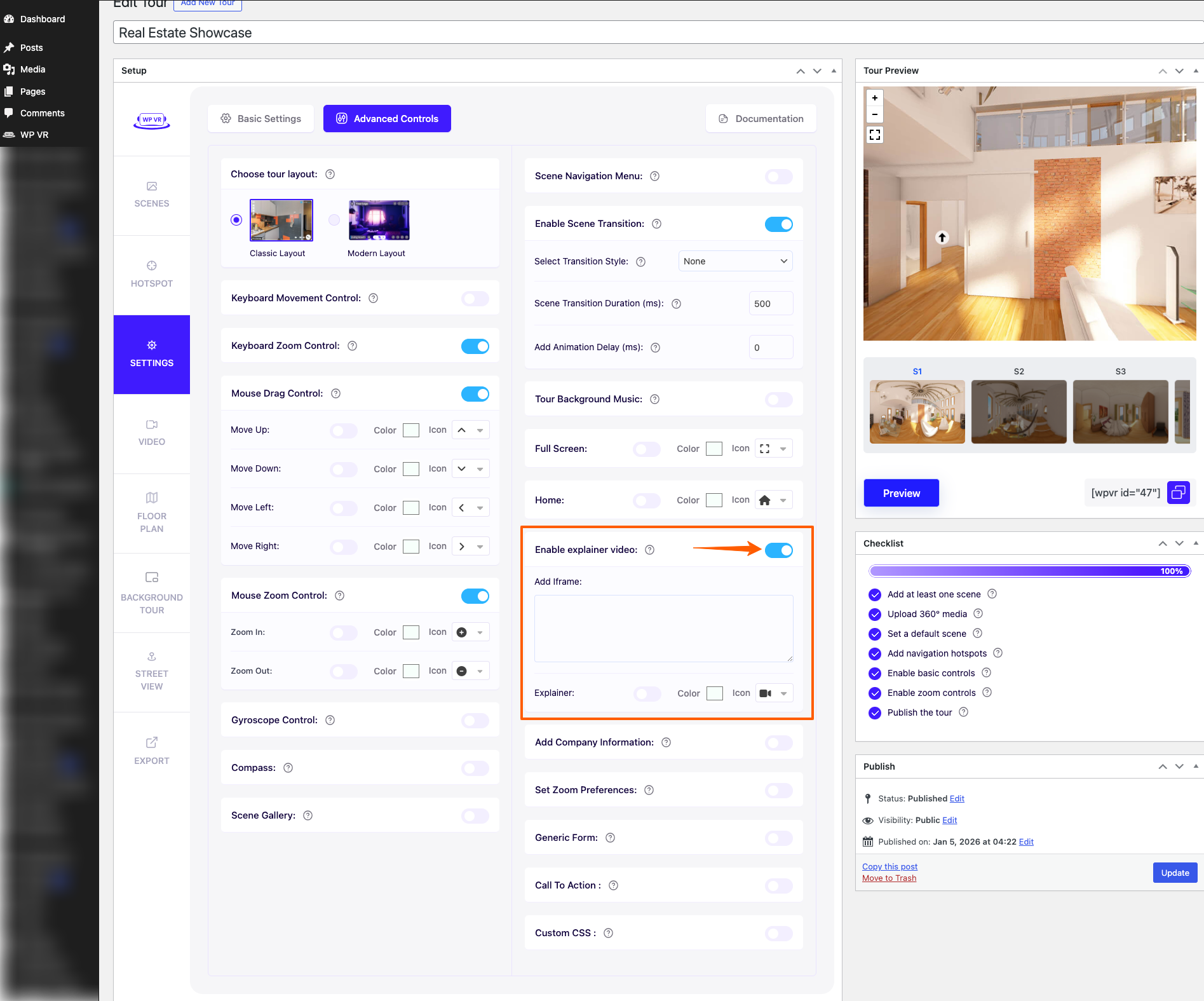Viewport: 1204px width, 1001px height.
Task: Open the Select Transition Style dropdown
Action: point(735,261)
